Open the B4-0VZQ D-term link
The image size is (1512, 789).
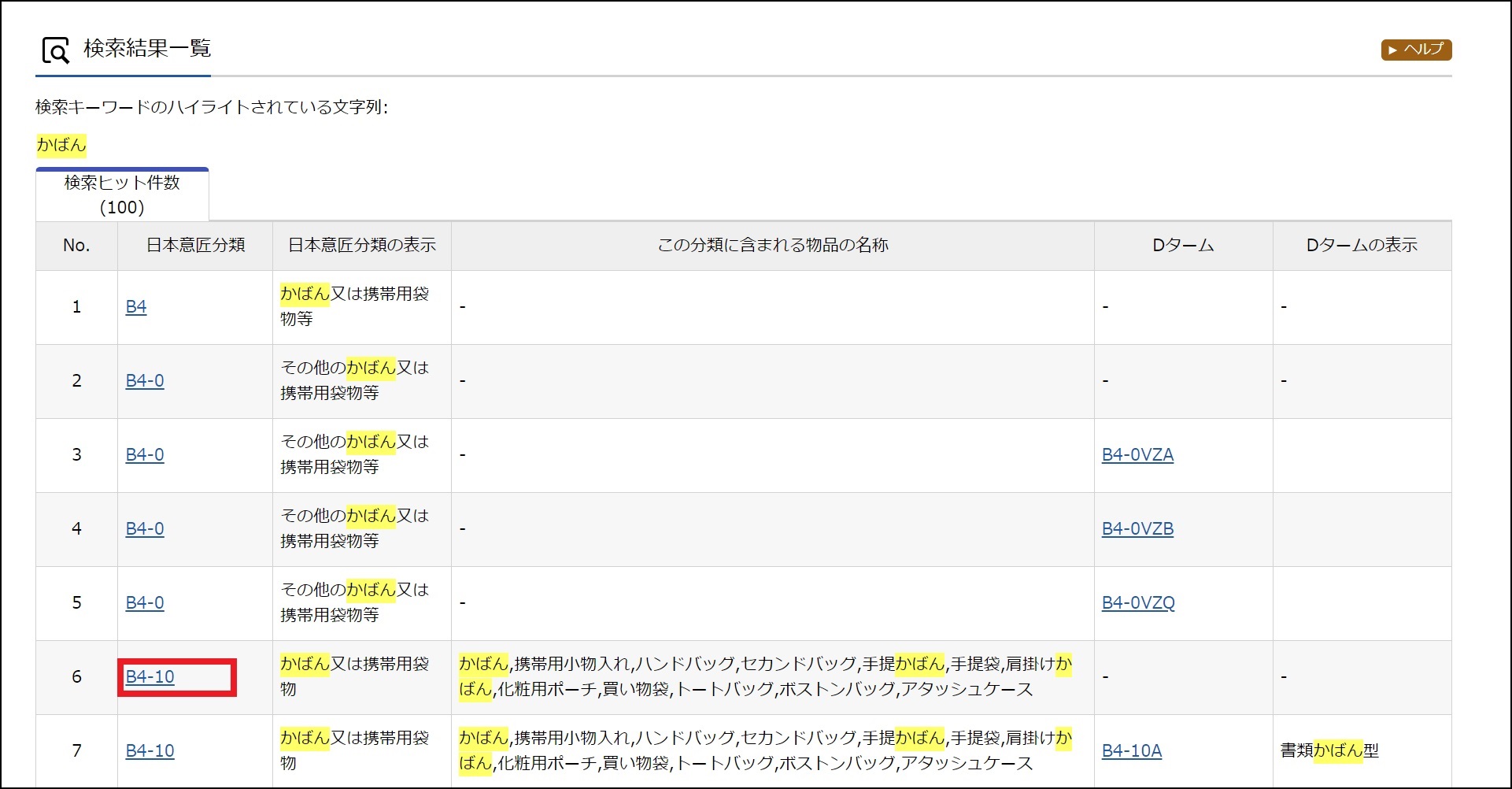click(x=1138, y=603)
